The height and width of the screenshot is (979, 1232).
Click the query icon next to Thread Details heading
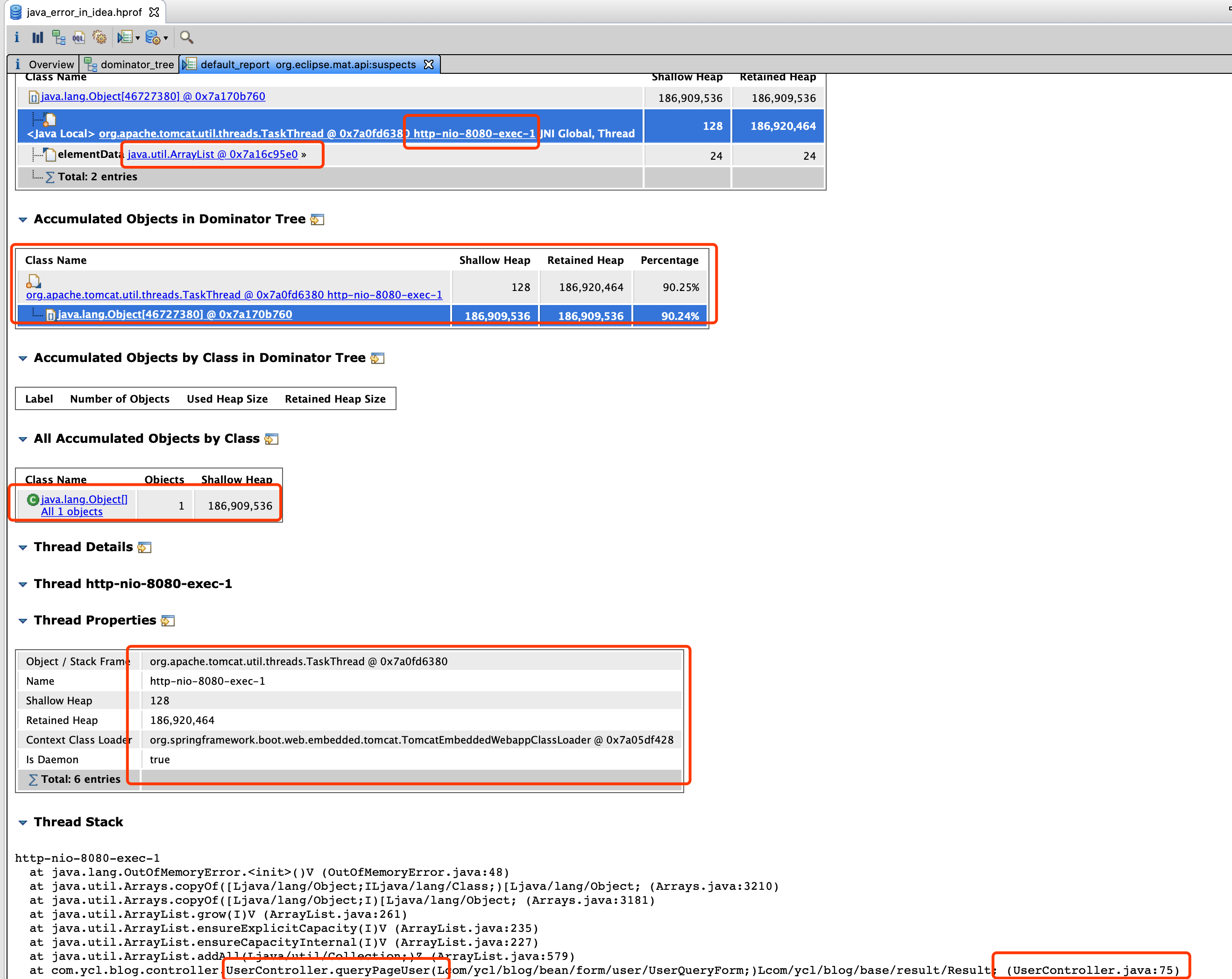coord(145,547)
